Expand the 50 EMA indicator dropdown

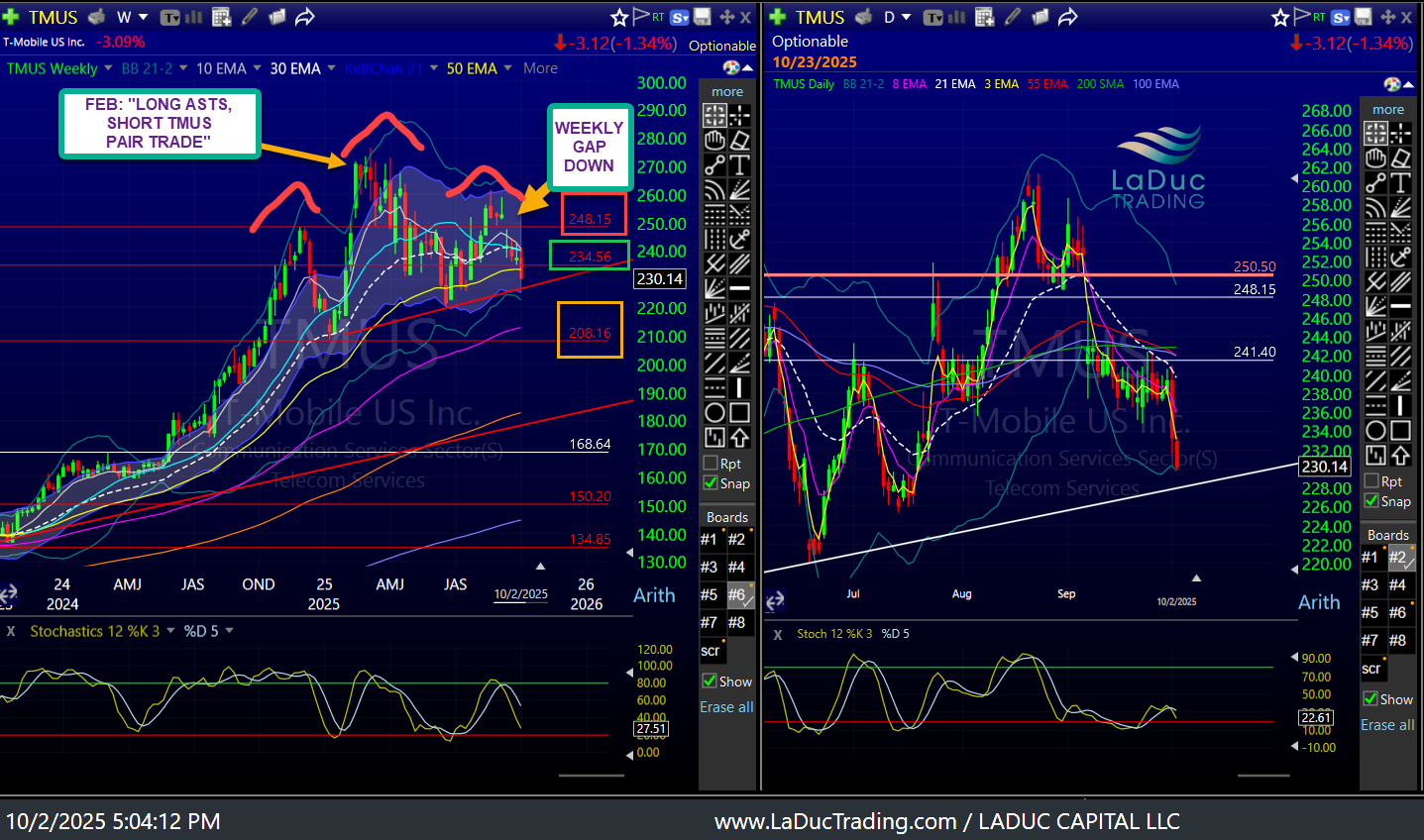click(x=507, y=68)
